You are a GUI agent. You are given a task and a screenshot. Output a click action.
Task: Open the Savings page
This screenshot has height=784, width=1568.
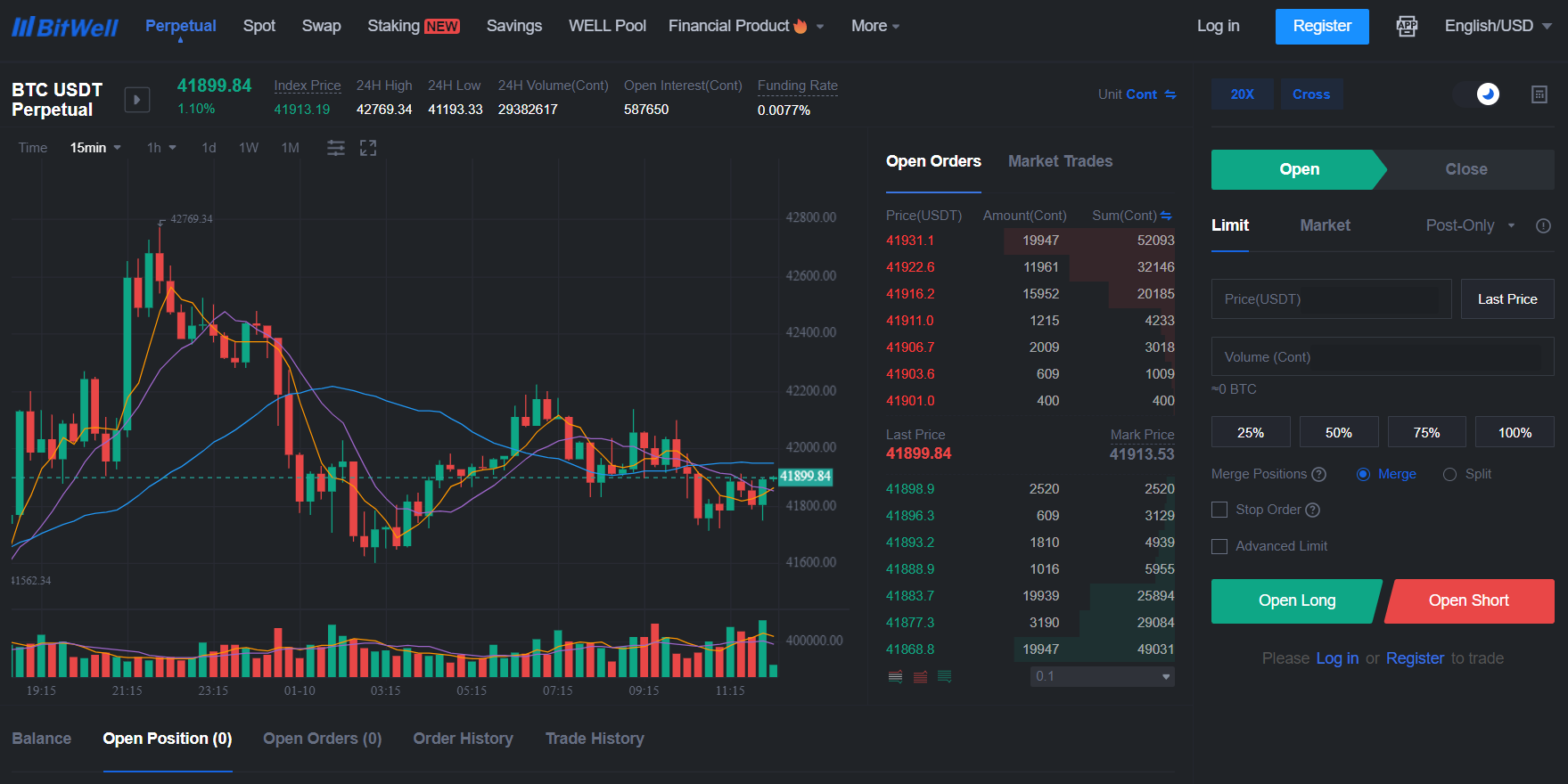click(x=514, y=26)
